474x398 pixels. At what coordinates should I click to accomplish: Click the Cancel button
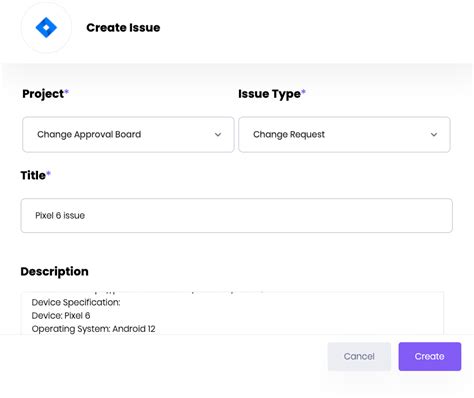pyautogui.click(x=359, y=356)
